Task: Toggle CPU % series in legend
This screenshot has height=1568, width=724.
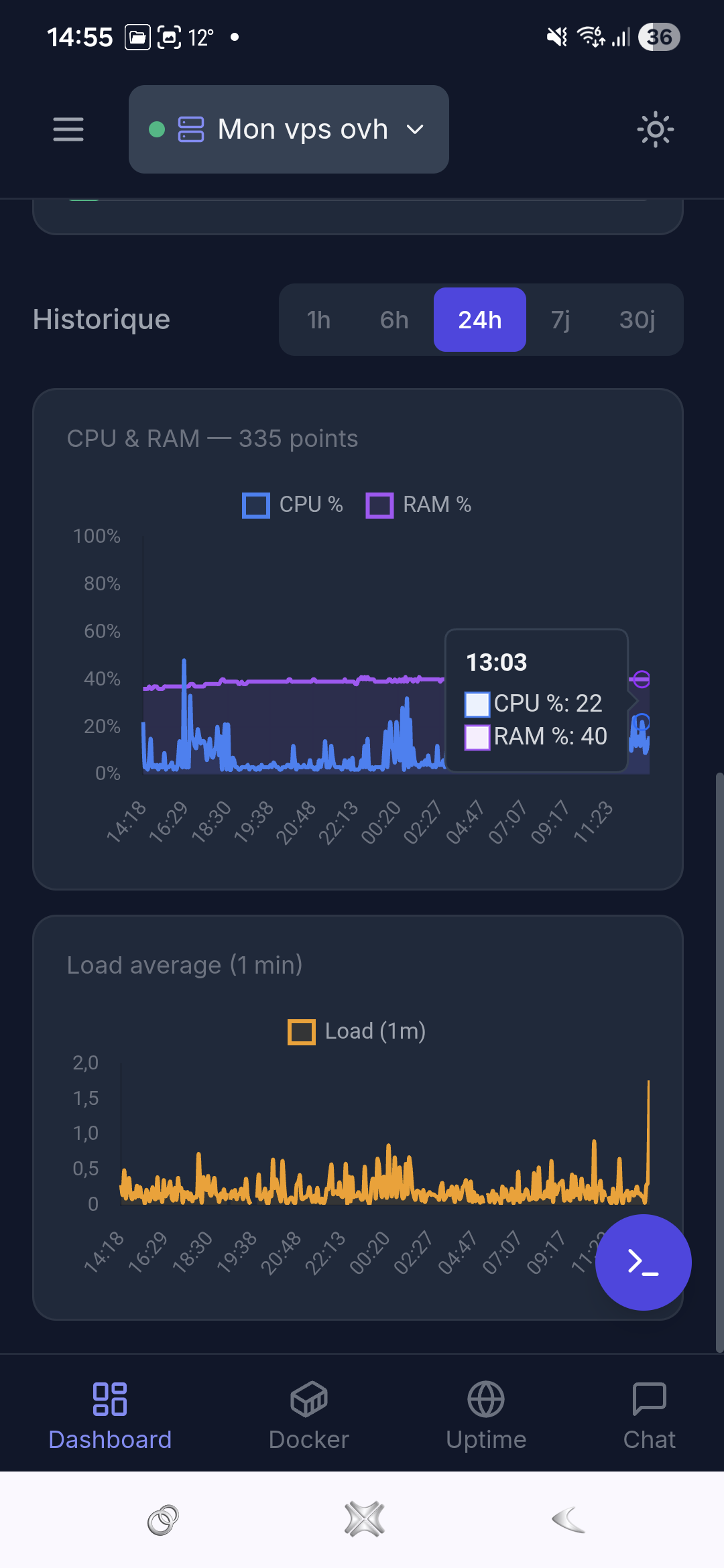Action: pos(292,505)
